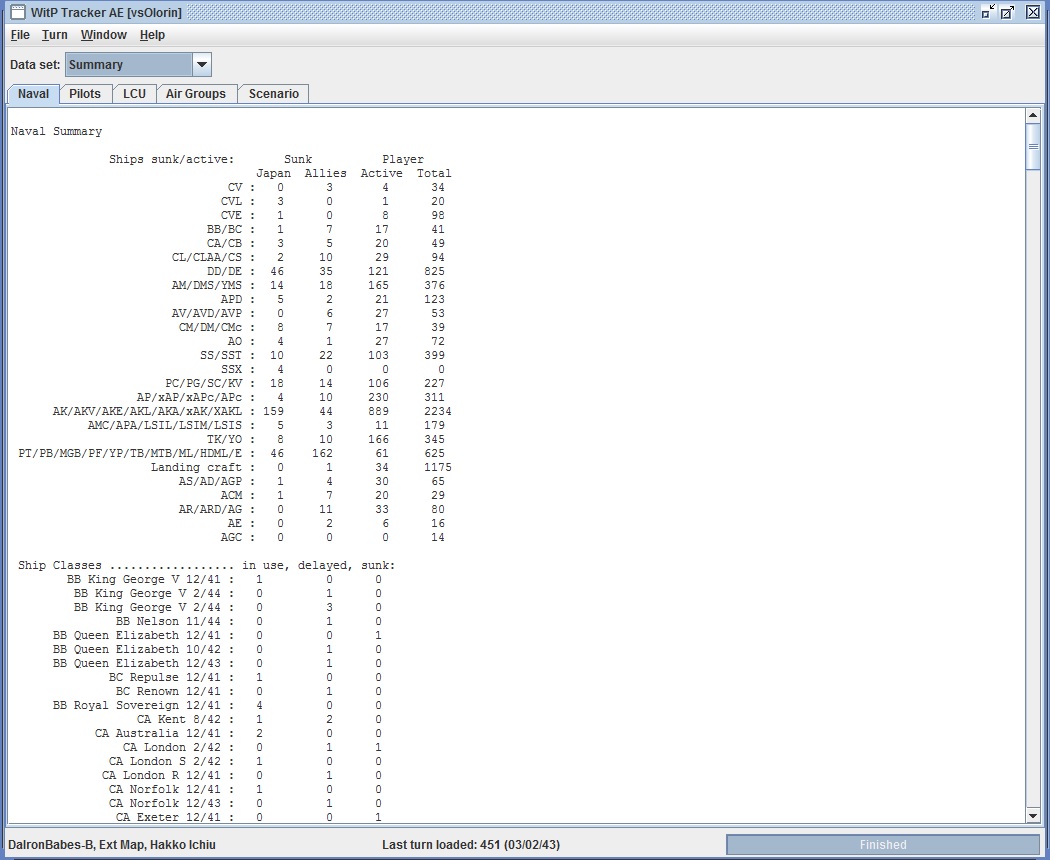Click the TK/YO row label
Viewport: 1050px width, 860px height.
pyautogui.click(x=224, y=439)
